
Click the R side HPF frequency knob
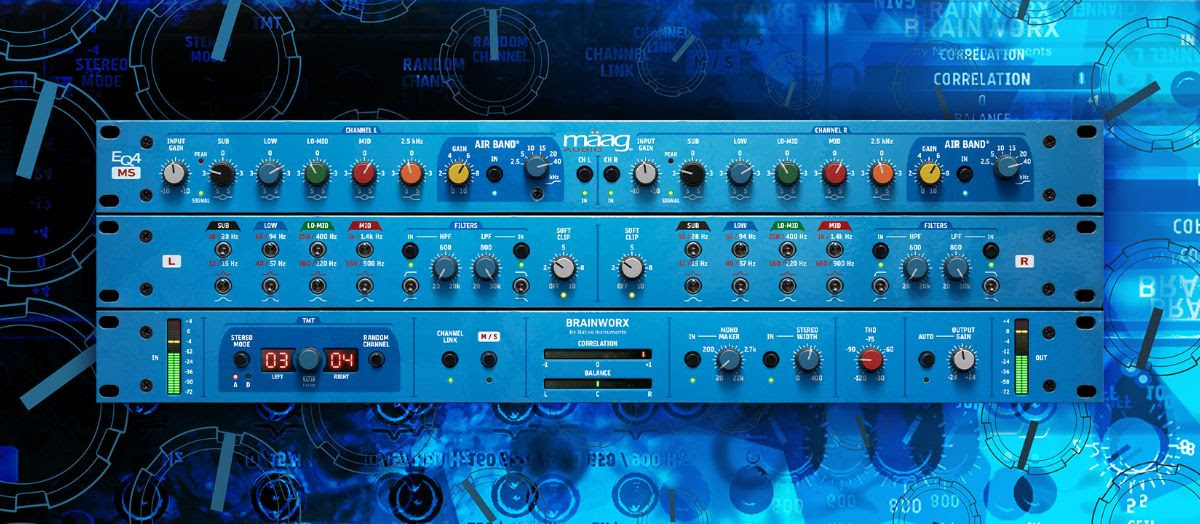pos(914,268)
